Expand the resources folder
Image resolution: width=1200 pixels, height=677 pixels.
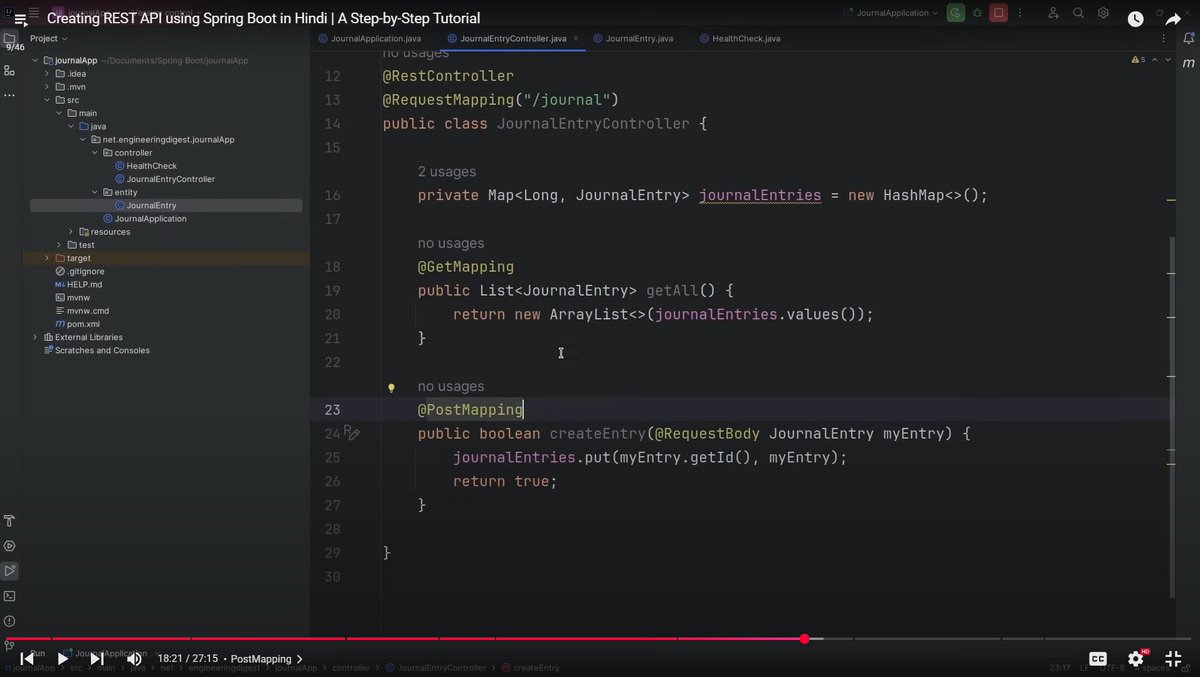click(71, 232)
